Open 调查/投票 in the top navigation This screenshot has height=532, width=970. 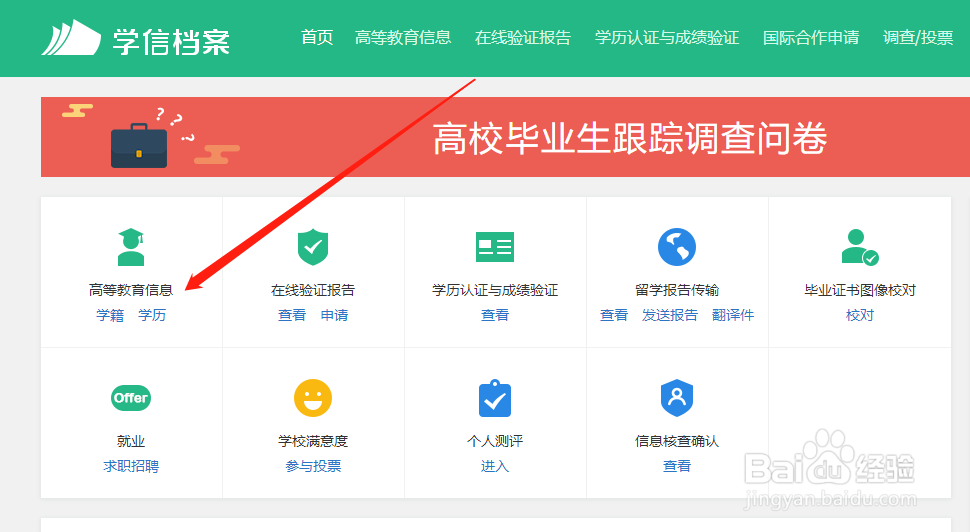coord(918,38)
